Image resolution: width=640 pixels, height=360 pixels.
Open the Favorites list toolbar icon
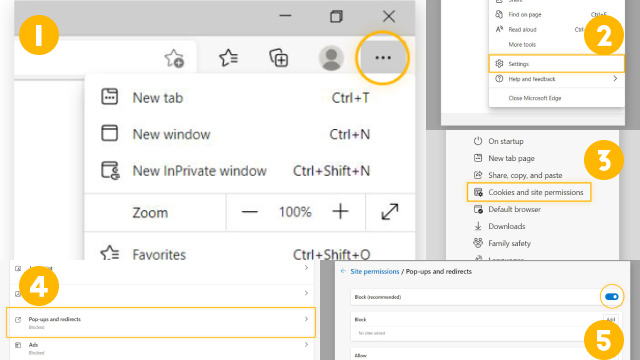pos(229,58)
